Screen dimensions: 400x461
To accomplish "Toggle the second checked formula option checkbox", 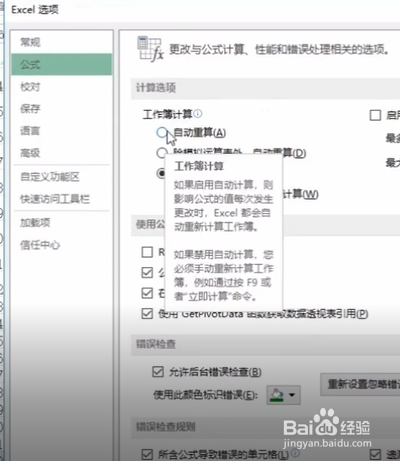I will (x=147, y=272).
